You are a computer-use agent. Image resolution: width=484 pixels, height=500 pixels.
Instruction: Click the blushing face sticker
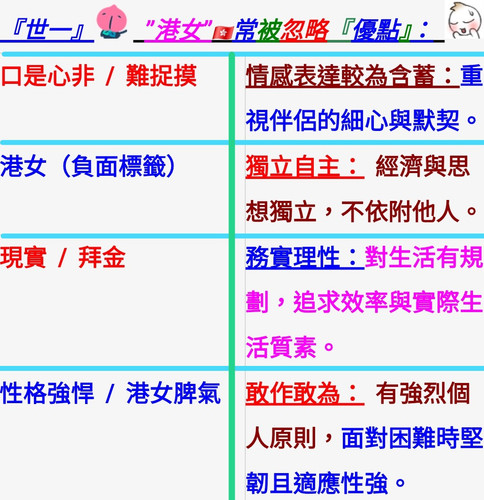[465, 20]
